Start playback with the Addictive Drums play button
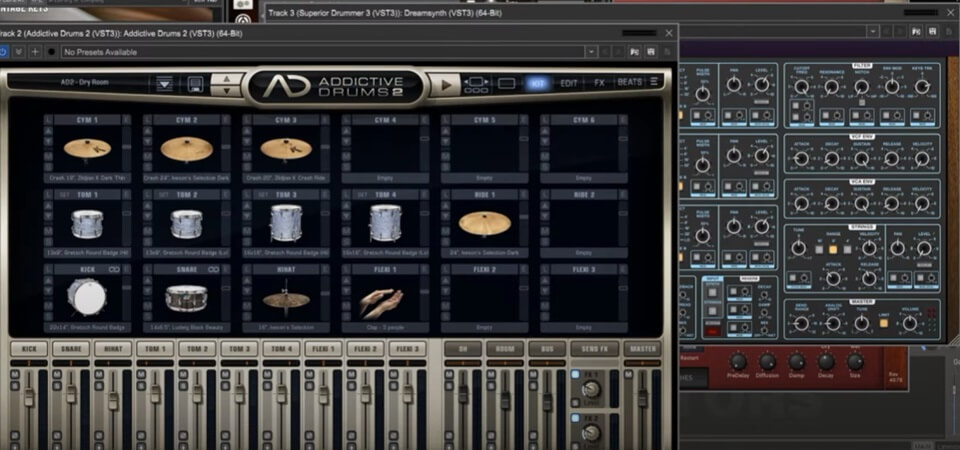960x450 pixels. (x=445, y=84)
